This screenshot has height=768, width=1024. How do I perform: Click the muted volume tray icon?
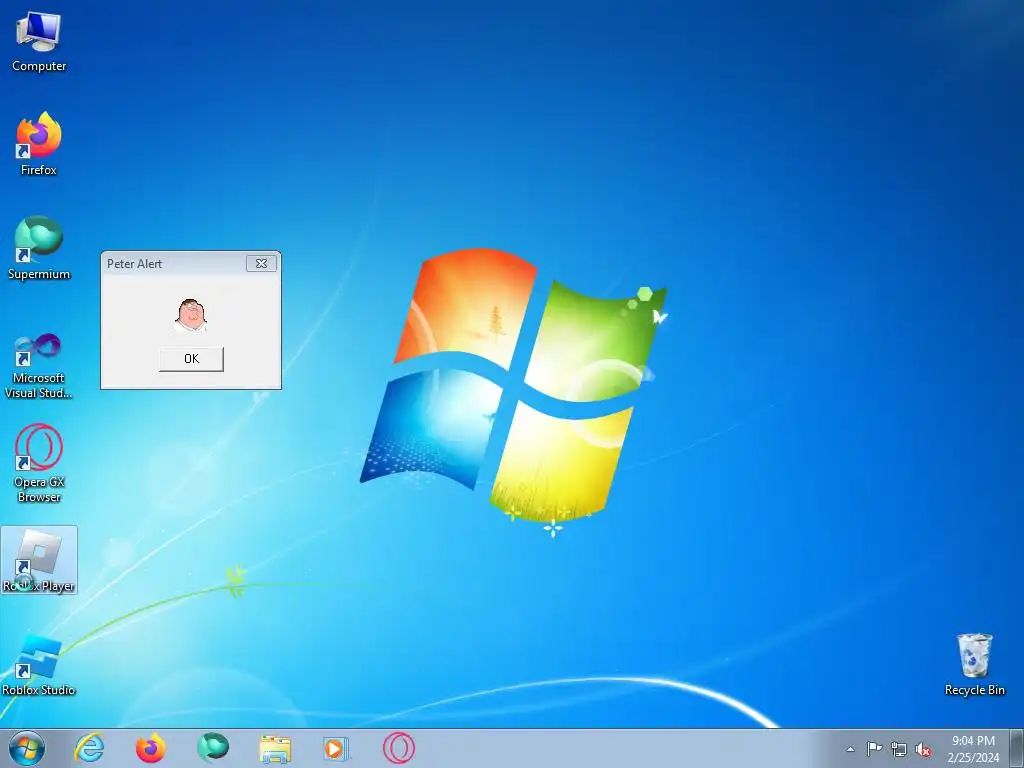click(923, 750)
